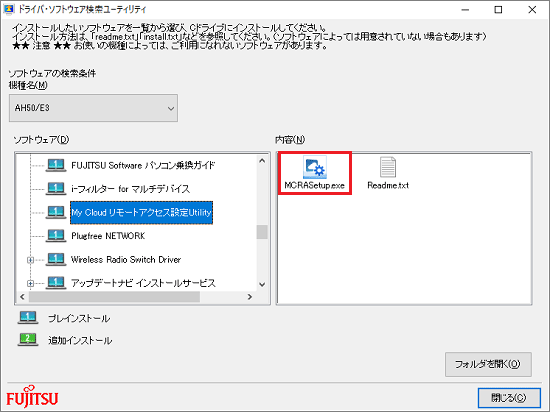Click the software list scroll down arrow
This screenshot has width=550, height=412.
pyautogui.click(x=262, y=284)
